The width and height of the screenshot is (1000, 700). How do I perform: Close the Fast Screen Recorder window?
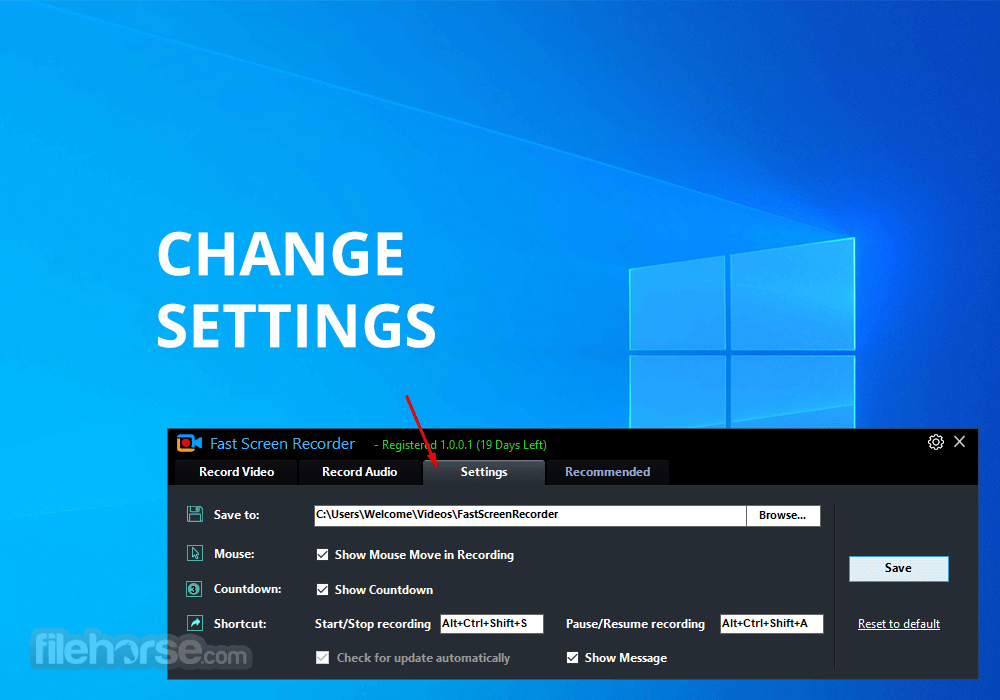pos(959,441)
